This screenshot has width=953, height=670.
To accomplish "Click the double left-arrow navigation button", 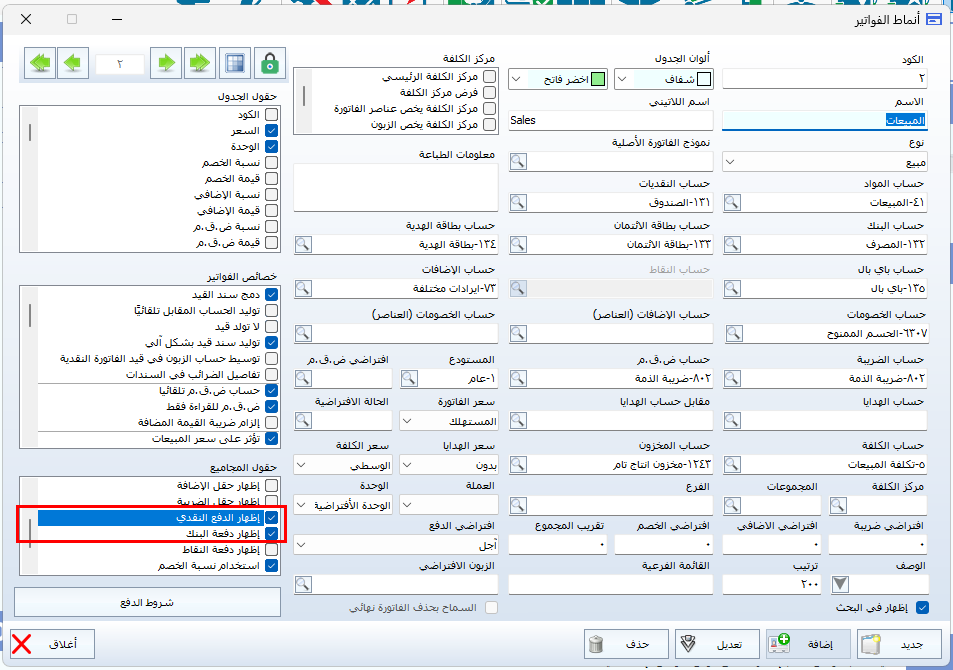I will pyautogui.click(x=41, y=63).
